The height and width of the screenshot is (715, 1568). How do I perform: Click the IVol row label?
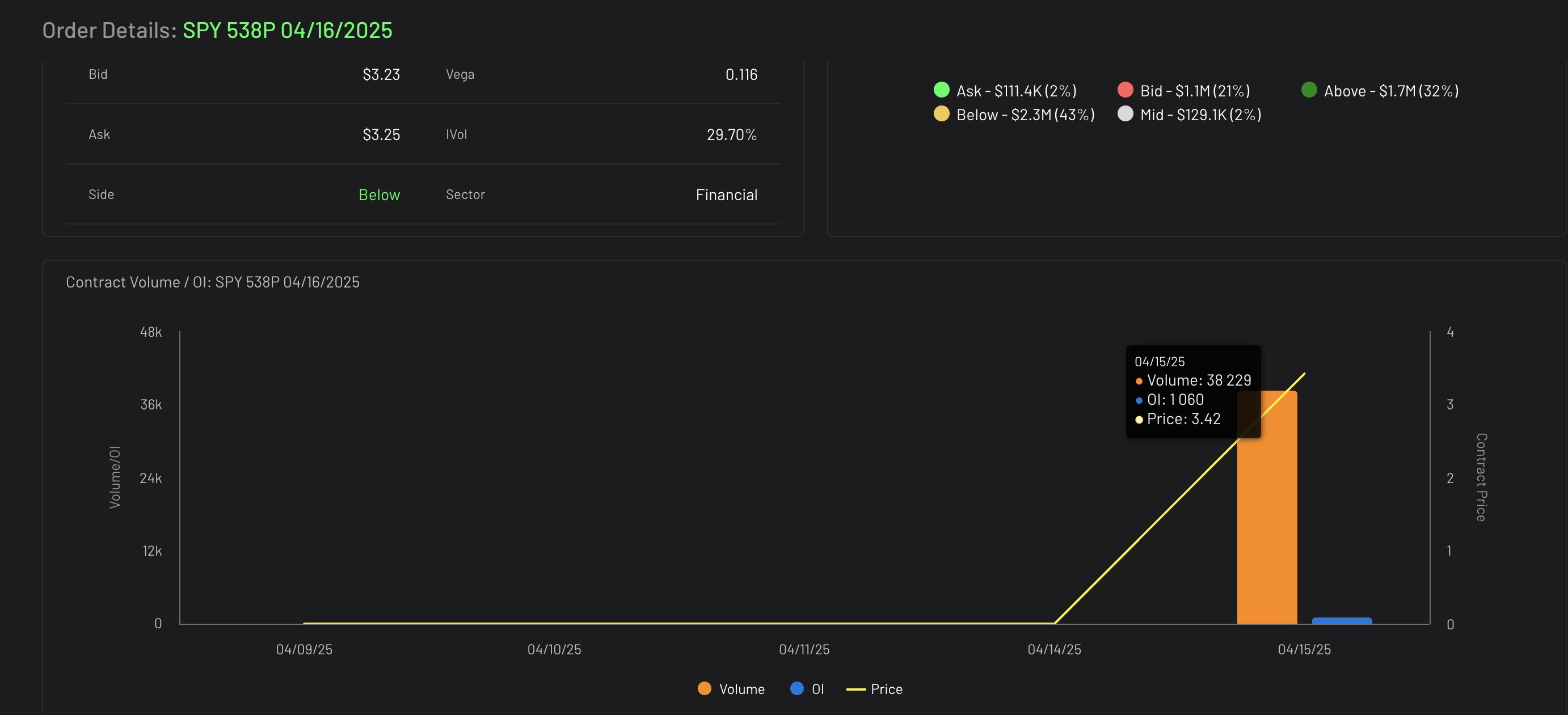[x=456, y=134]
